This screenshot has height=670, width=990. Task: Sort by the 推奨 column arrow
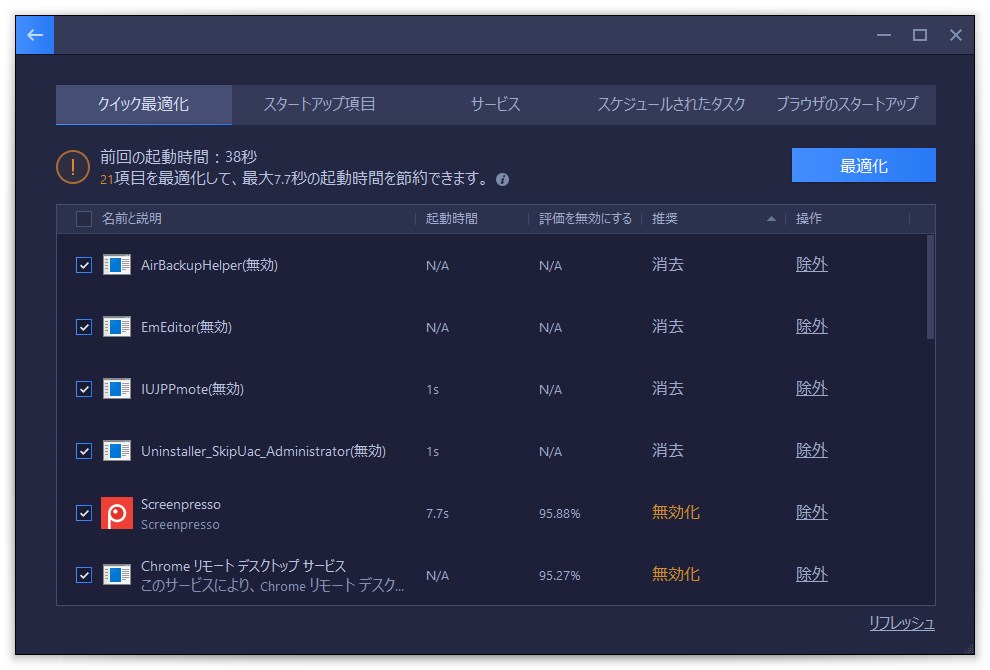[771, 219]
